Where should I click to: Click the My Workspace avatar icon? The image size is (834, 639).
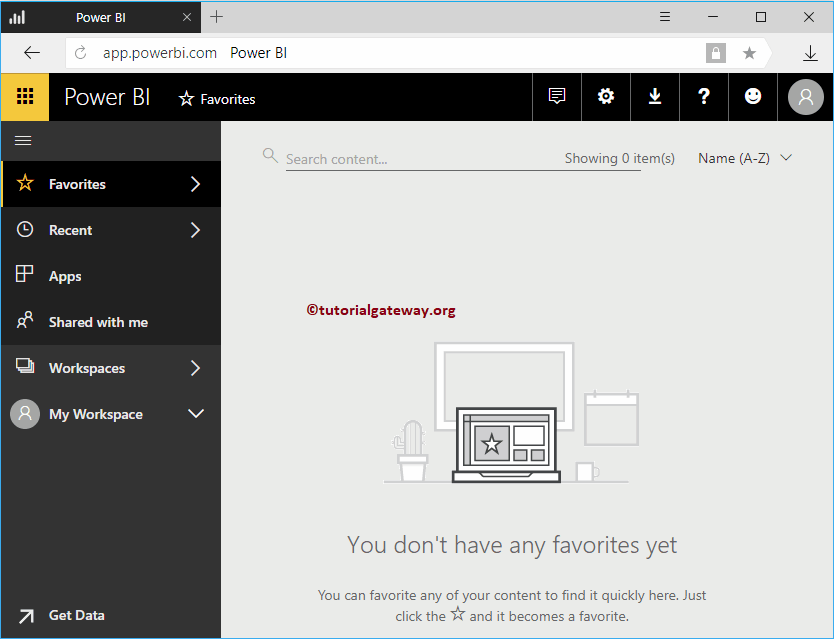click(x=25, y=414)
